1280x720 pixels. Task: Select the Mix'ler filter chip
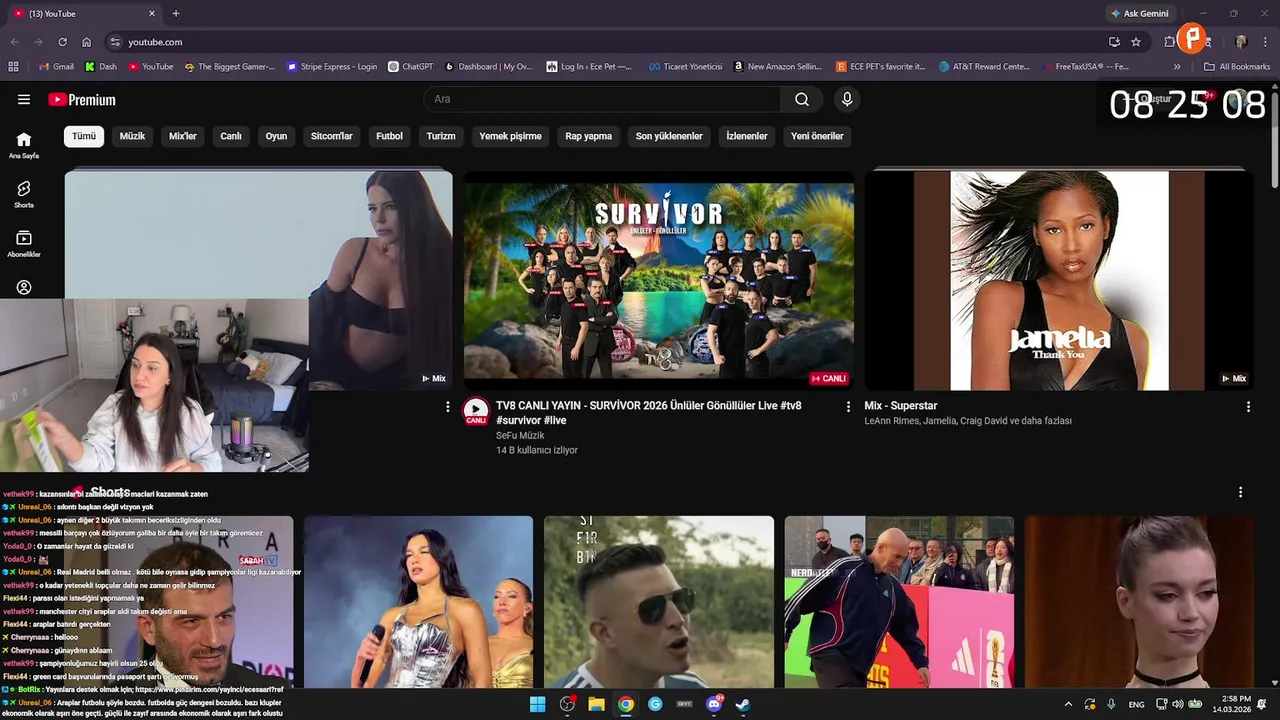coord(183,136)
